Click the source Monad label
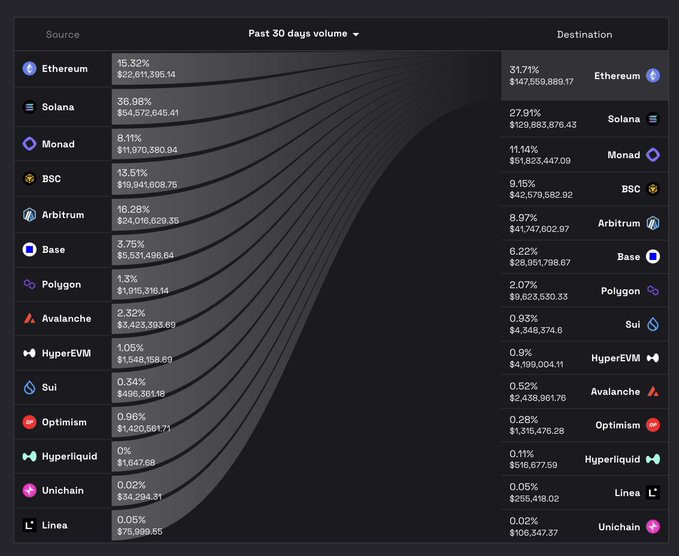Viewport: 679px width, 556px height. pyautogui.click(x=58, y=144)
